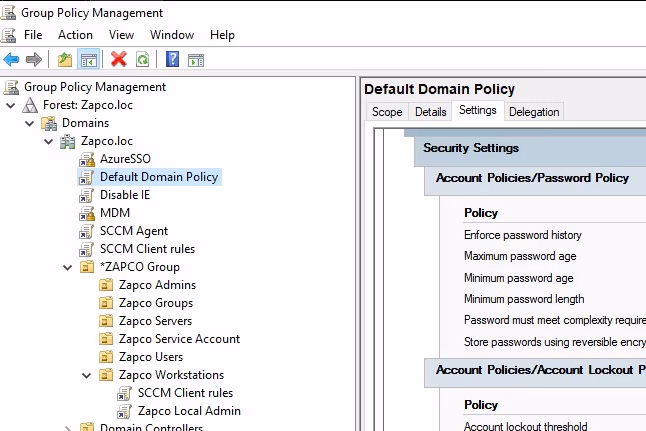Click the green Refresh toolbar icon

click(x=143, y=60)
